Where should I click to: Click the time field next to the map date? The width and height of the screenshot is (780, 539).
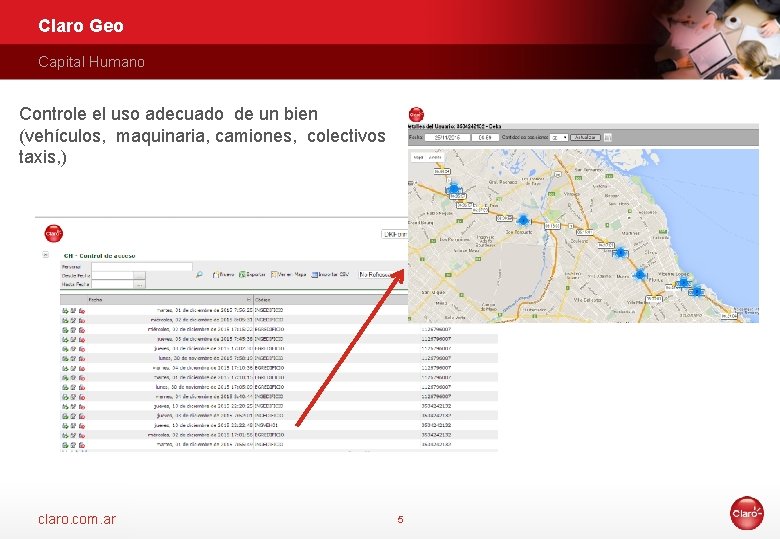485,137
